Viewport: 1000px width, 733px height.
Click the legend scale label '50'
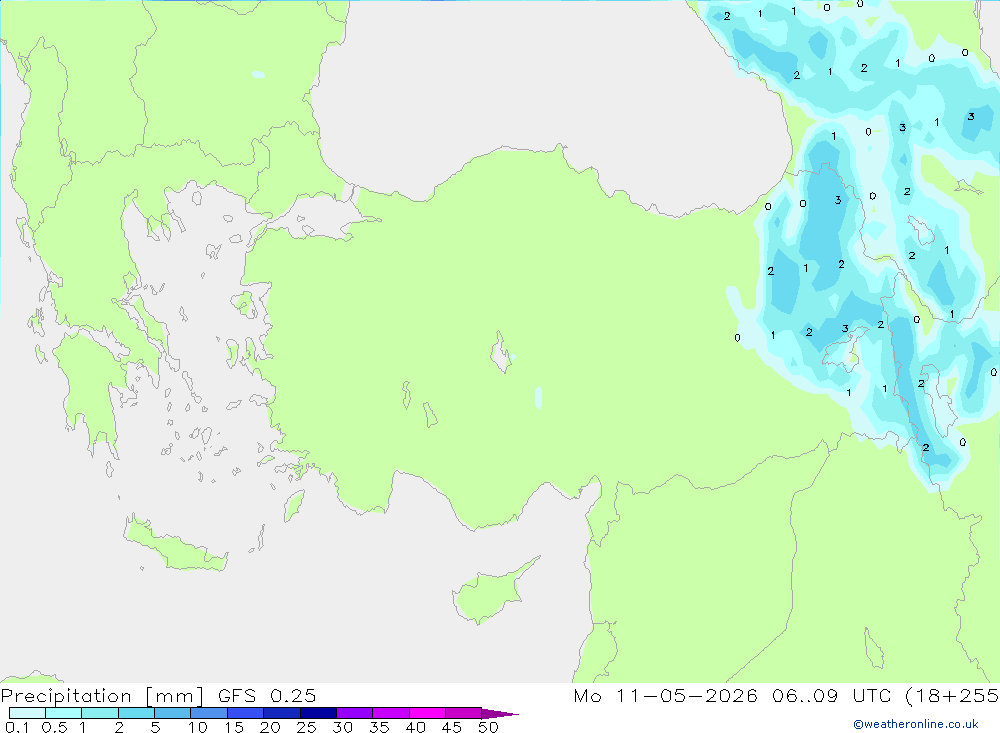tap(489, 727)
